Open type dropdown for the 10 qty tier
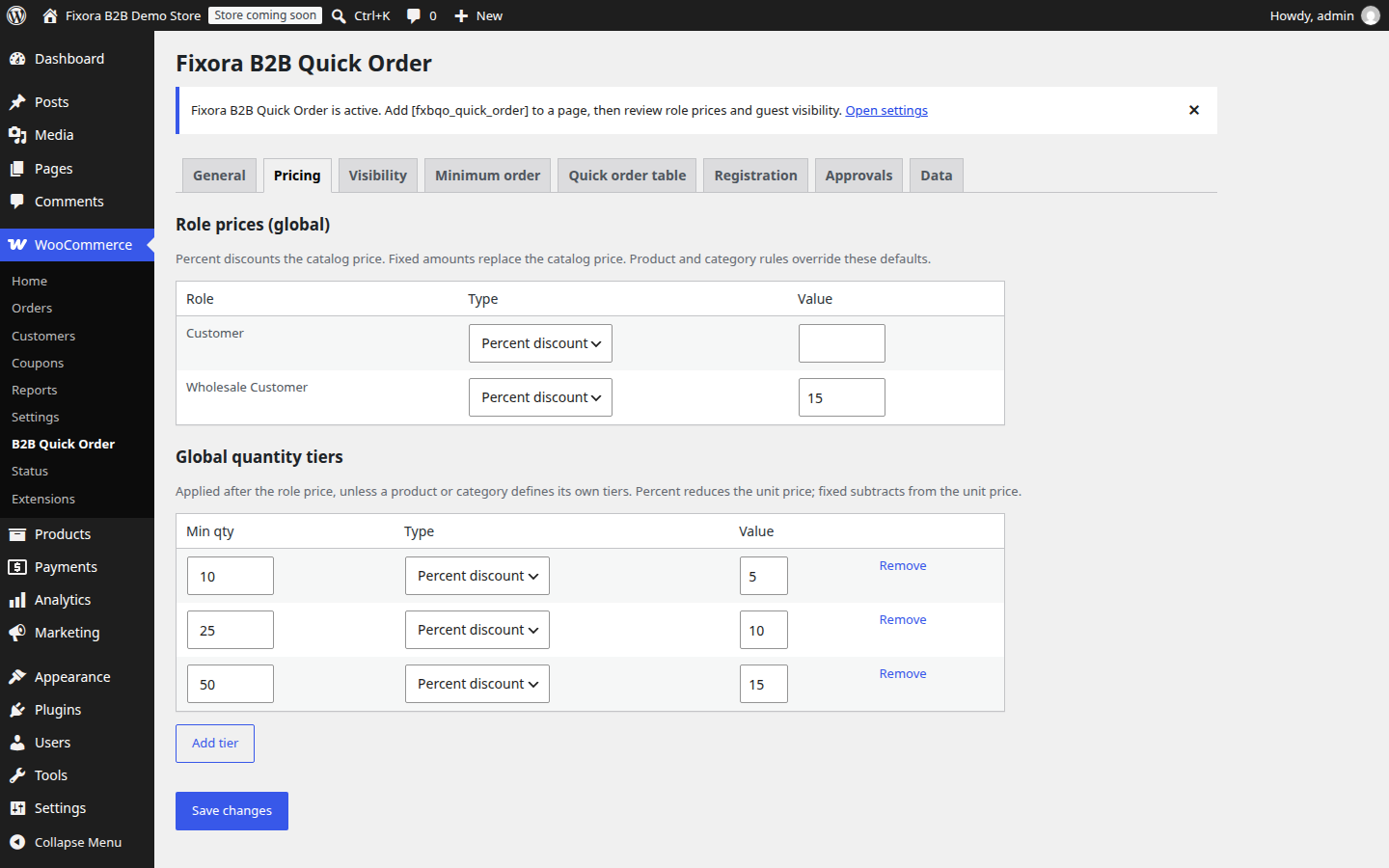The height and width of the screenshot is (868, 1389). coord(477,576)
